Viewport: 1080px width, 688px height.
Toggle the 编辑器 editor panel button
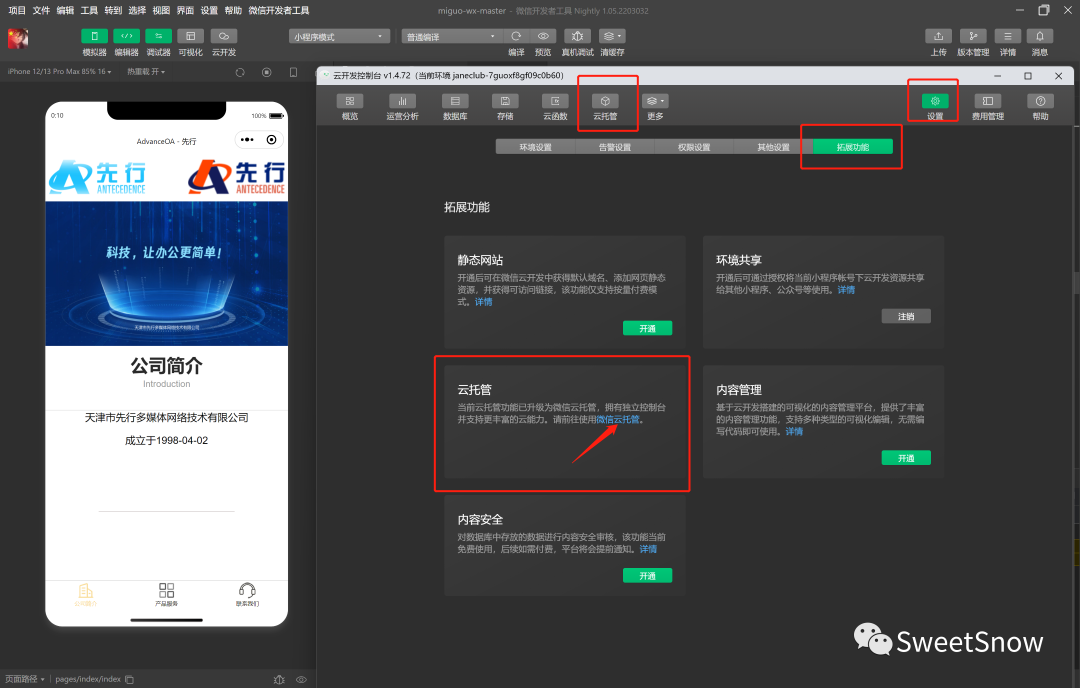click(127, 37)
